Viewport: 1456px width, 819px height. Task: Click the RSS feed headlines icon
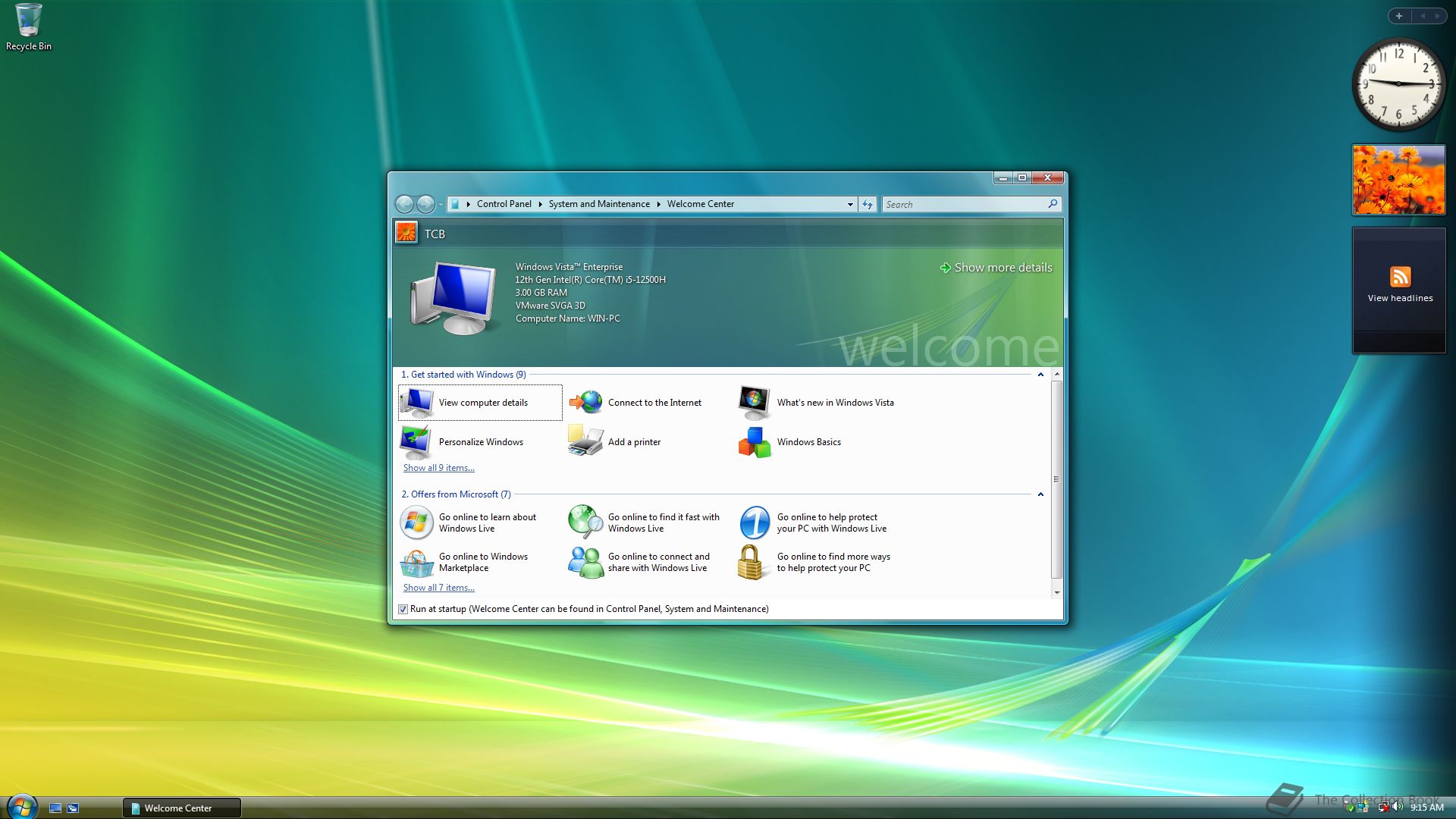(x=1400, y=276)
